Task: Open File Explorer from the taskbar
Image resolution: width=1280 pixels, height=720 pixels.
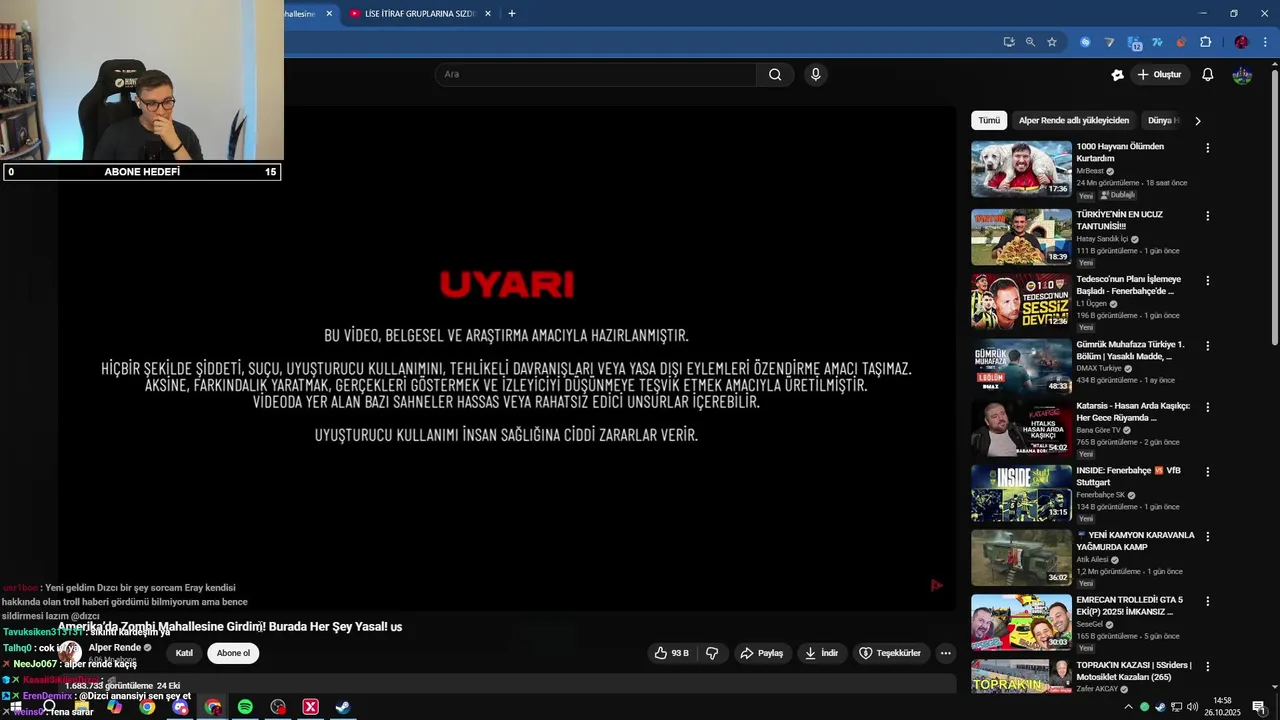Action: coord(82,707)
